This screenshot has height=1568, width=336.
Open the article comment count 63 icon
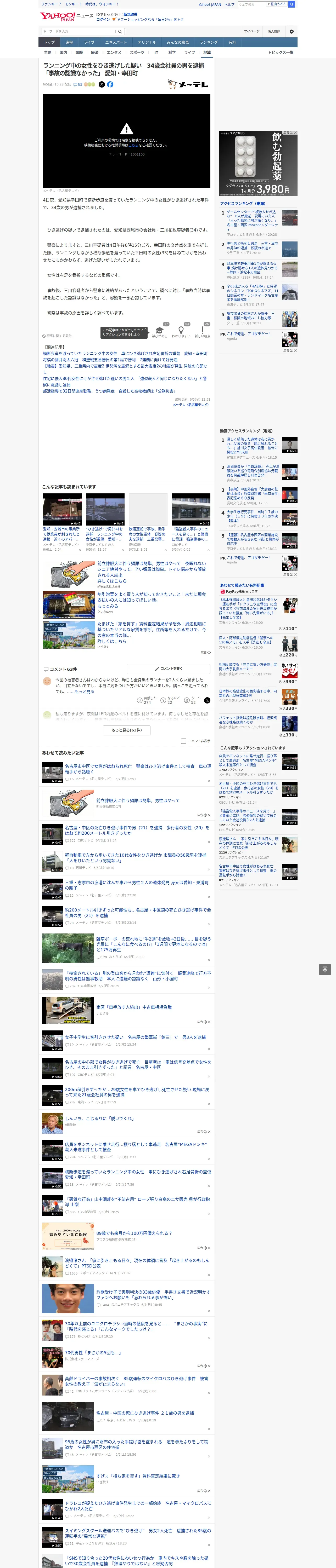[x=78, y=85]
